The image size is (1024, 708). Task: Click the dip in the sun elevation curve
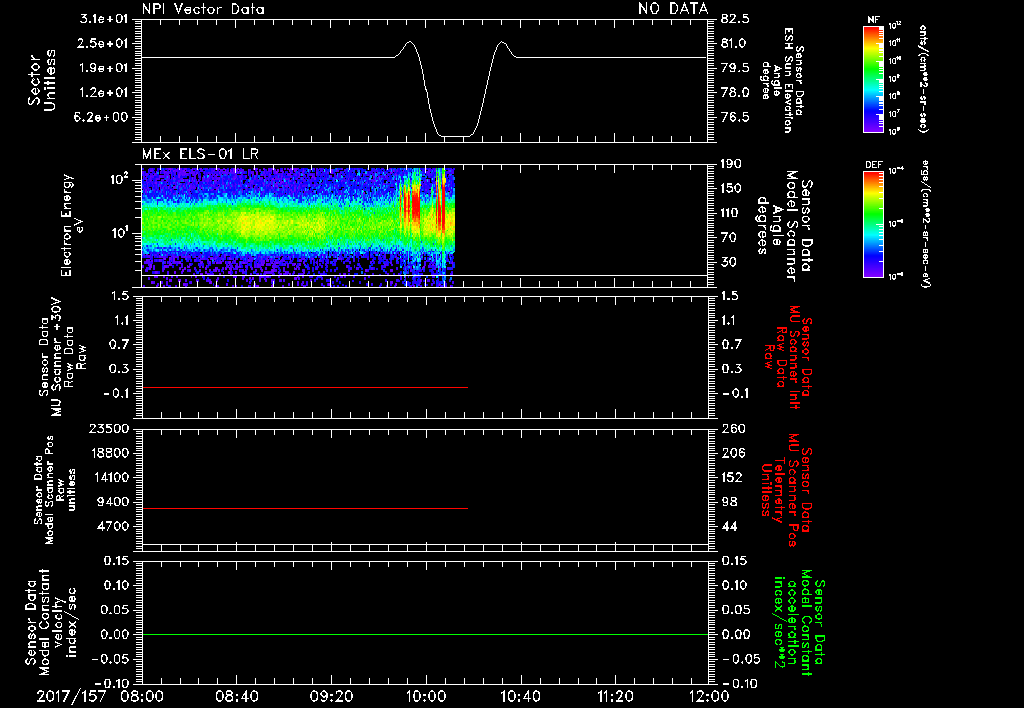coord(455,135)
